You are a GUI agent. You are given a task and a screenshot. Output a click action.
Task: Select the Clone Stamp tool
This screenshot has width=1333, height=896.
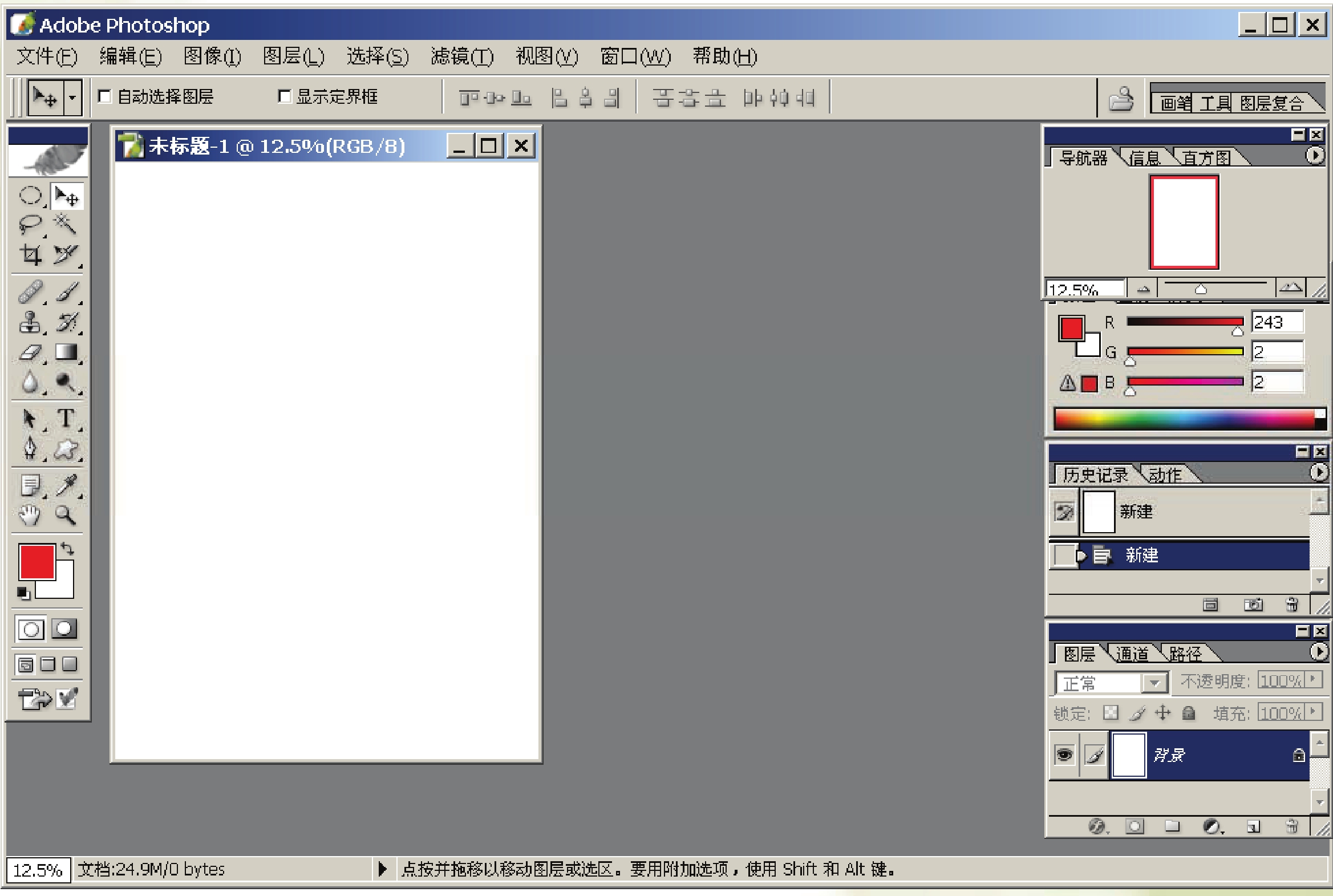pyautogui.click(x=30, y=323)
